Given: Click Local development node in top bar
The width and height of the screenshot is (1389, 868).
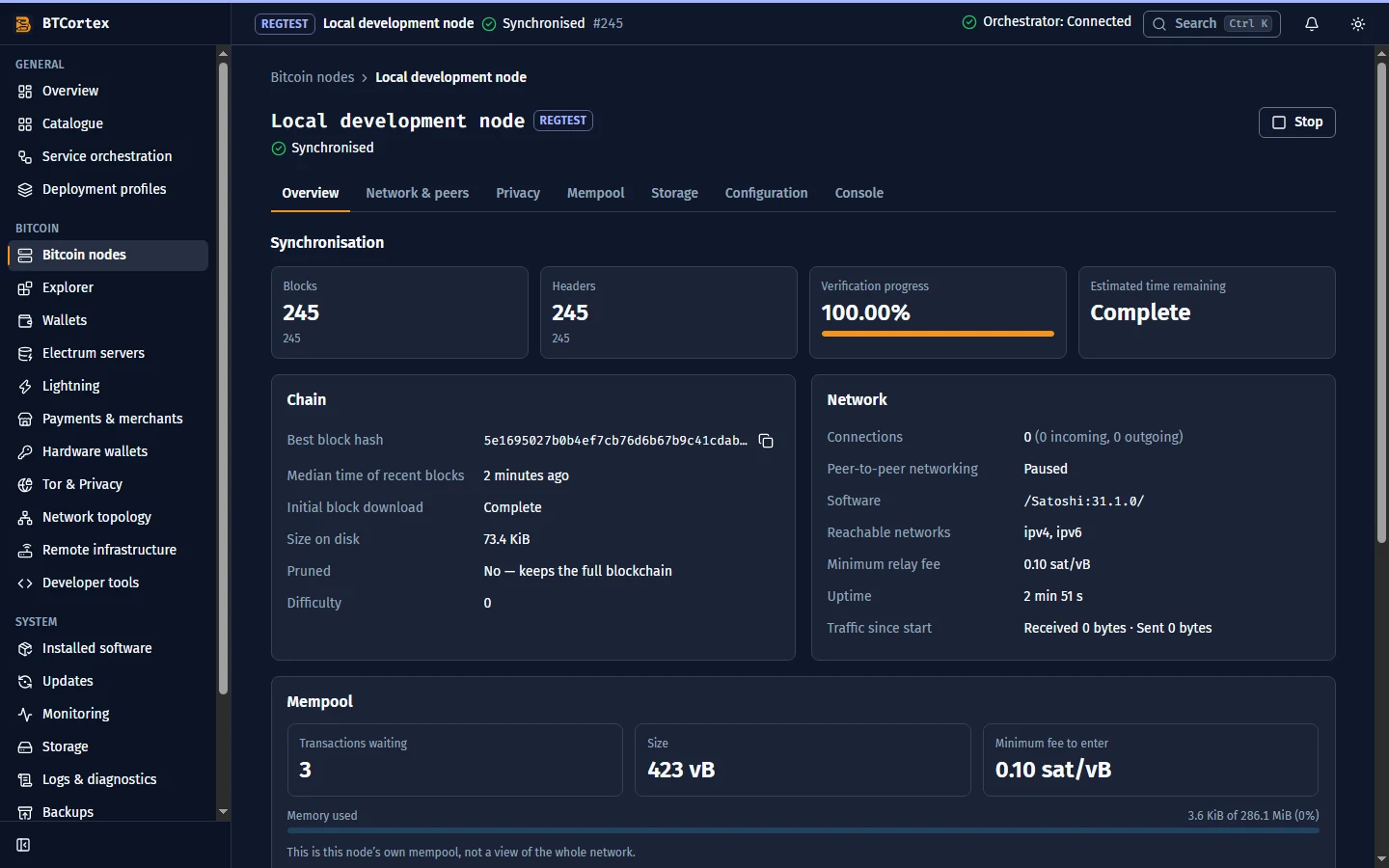Looking at the screenshot, I should (398, 23).
